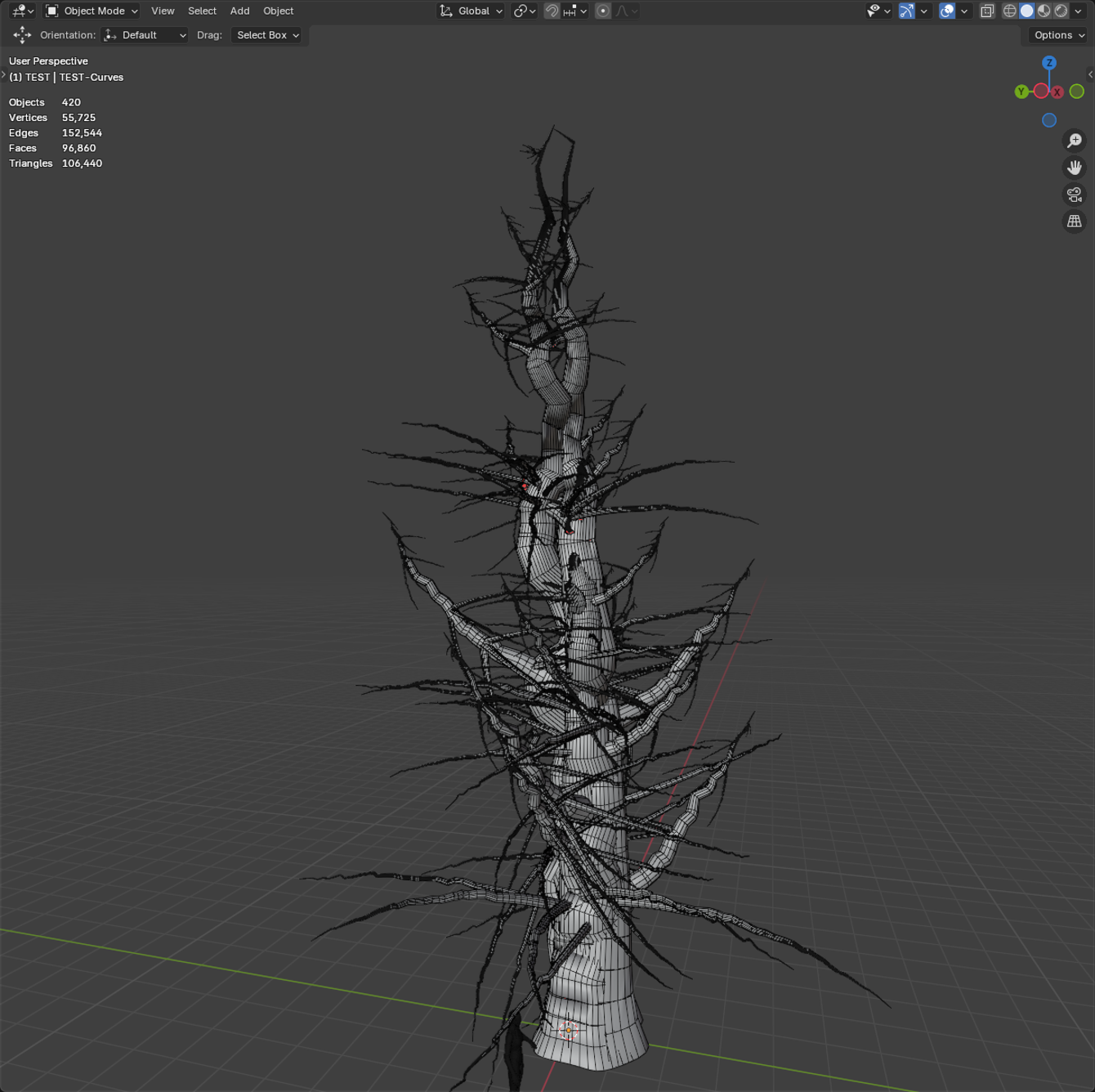Screen dimensions: 1095x1092
Task: Open the Global transform orientation dropdown
Action: click(x=472, y=11)
